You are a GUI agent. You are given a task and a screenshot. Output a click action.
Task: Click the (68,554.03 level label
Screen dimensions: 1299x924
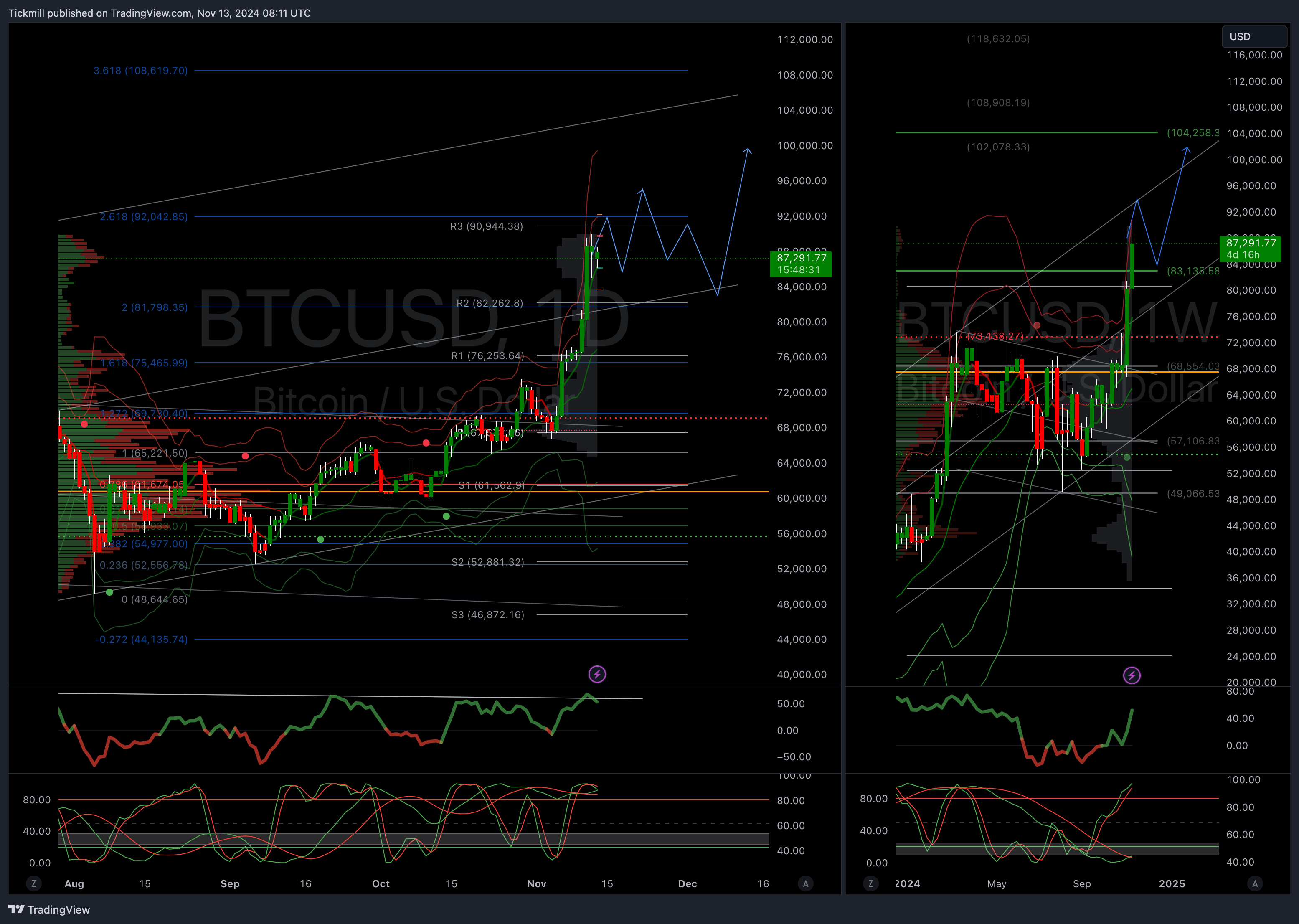click(1192, 366)
